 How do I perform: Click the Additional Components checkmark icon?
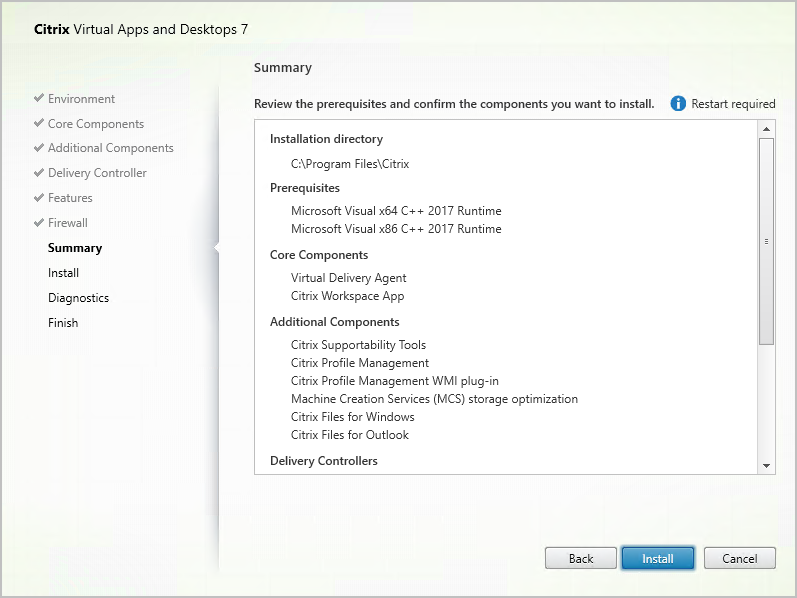(38, 148)
